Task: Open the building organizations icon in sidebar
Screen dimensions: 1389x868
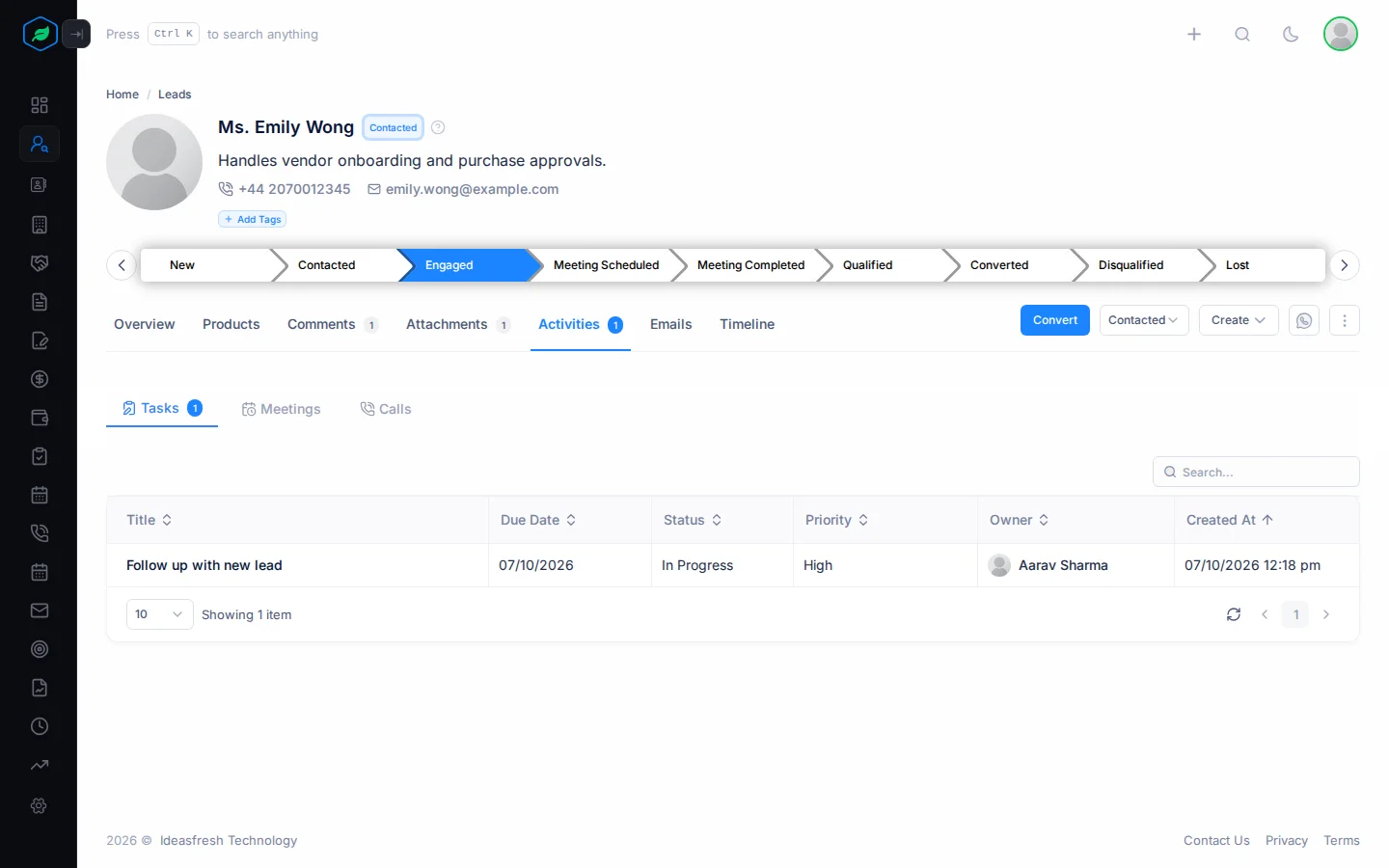Action: coord(40,225)
